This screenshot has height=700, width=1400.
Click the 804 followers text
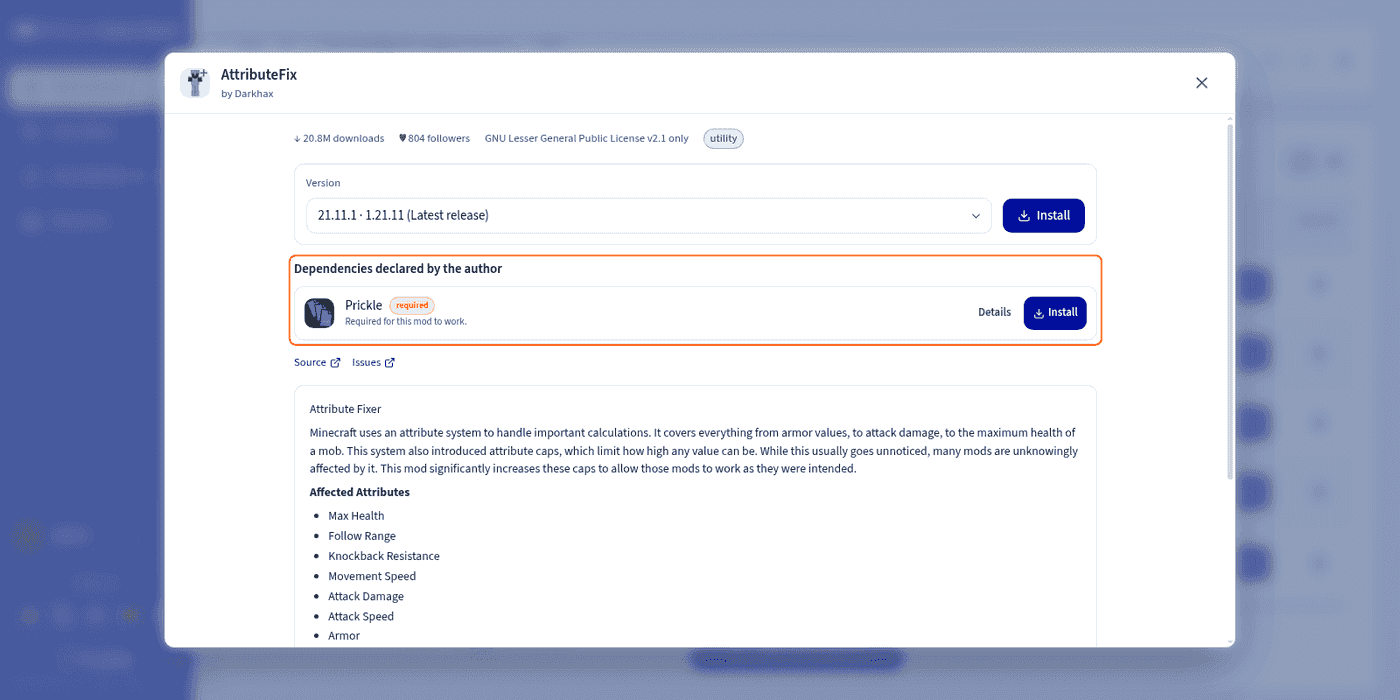(434, 139)
